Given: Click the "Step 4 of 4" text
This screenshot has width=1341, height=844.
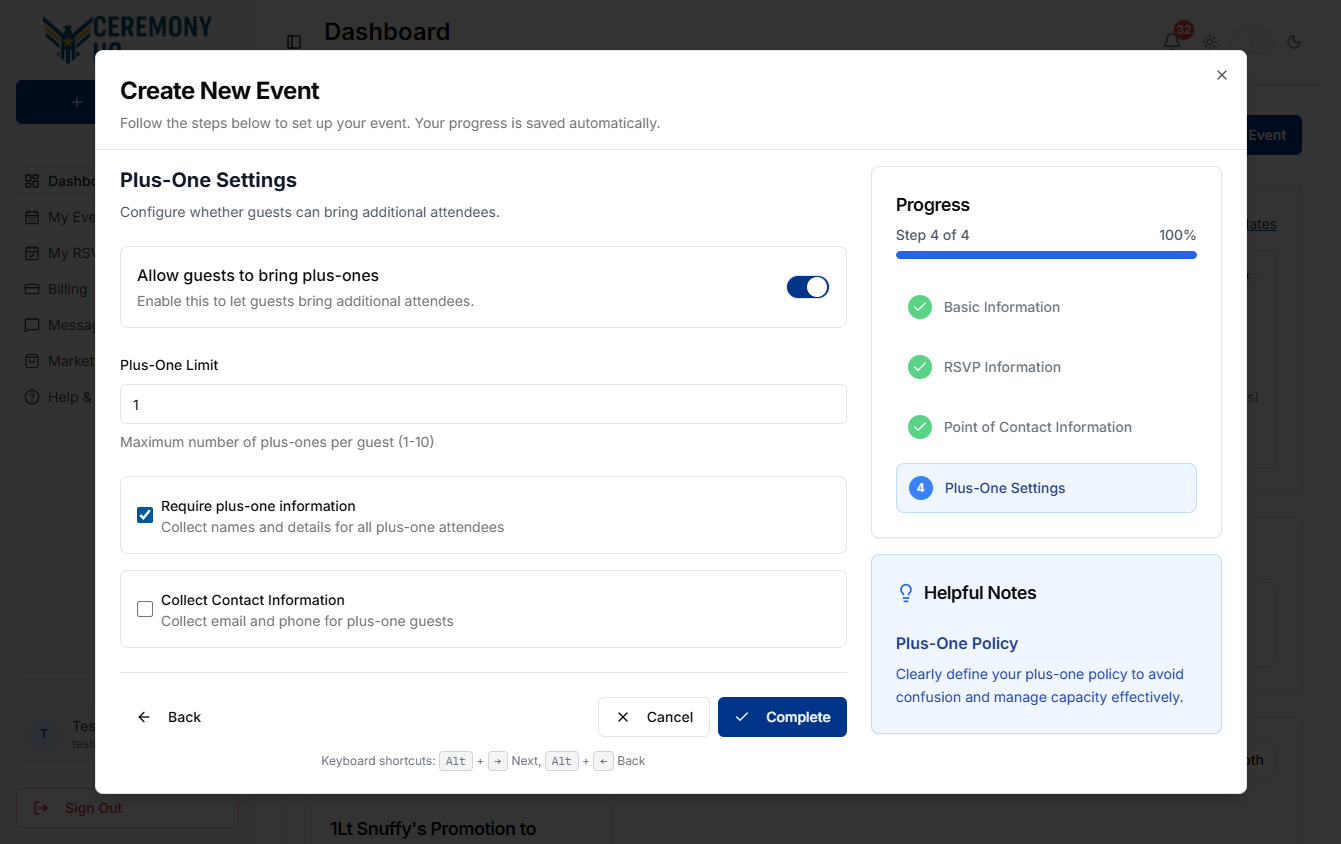Looking at the screenshot, I should point(932,235).
